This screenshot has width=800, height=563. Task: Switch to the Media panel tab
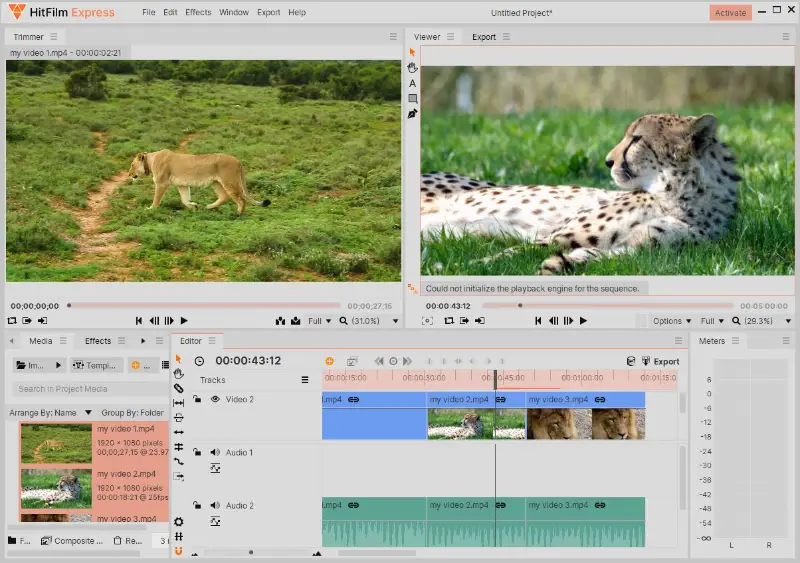pyautogui.click(x=40, y=341)
